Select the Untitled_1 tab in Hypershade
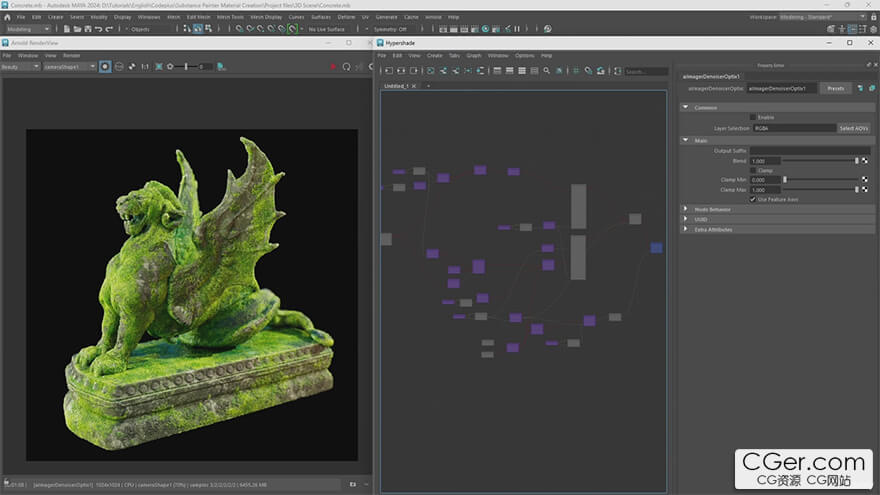880x495 pixels. click(x=396, y=86)
